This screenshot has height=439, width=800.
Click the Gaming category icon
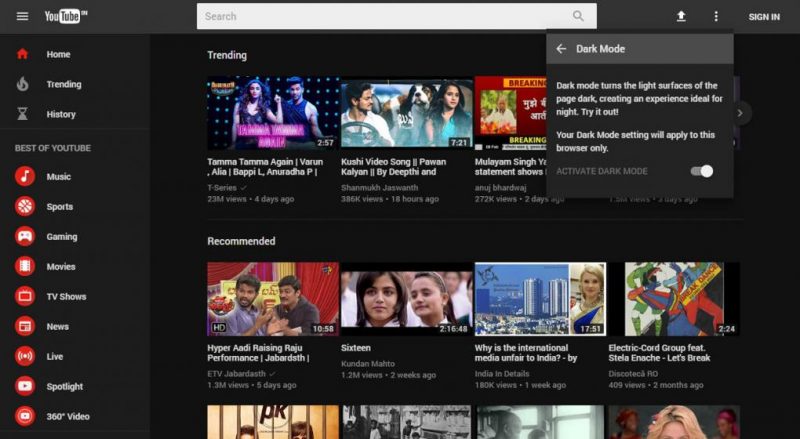[24, 237]
